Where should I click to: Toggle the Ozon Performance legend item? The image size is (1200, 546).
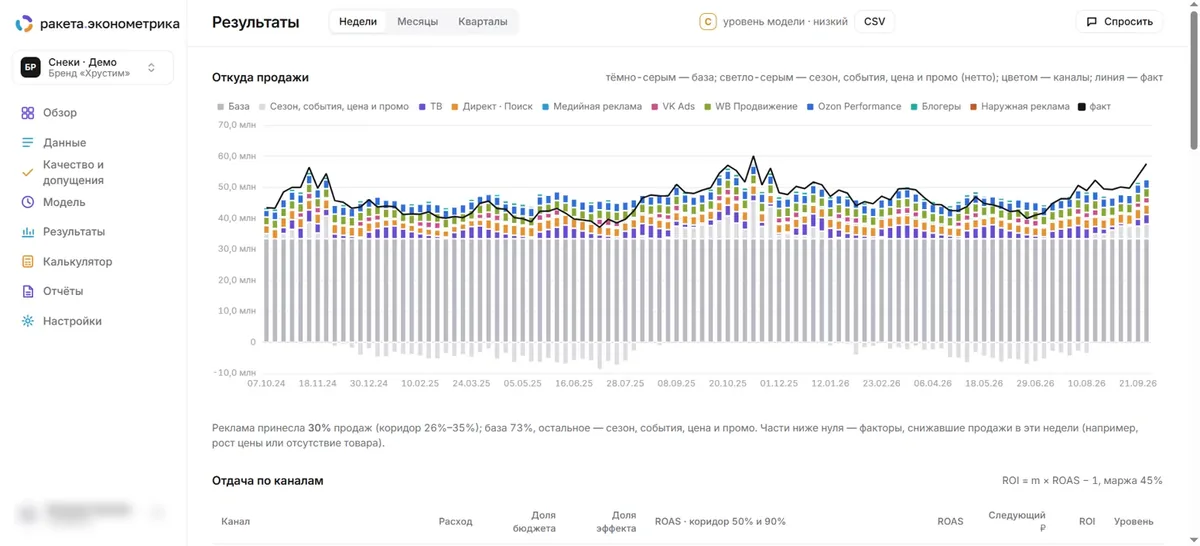coord(853,107)
